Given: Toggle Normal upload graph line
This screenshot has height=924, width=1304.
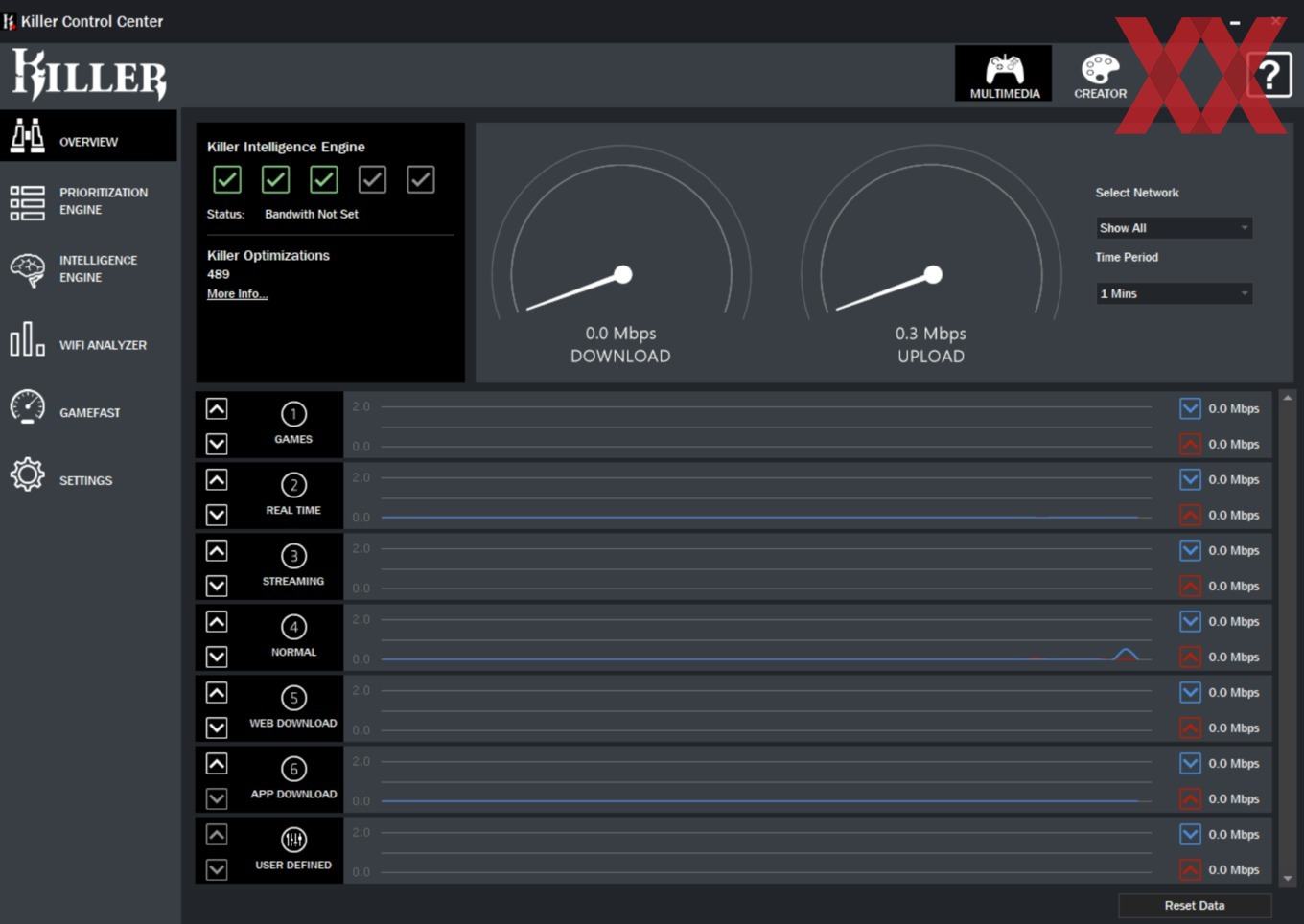Looking at the screenshot, I should click(1190, 657).
